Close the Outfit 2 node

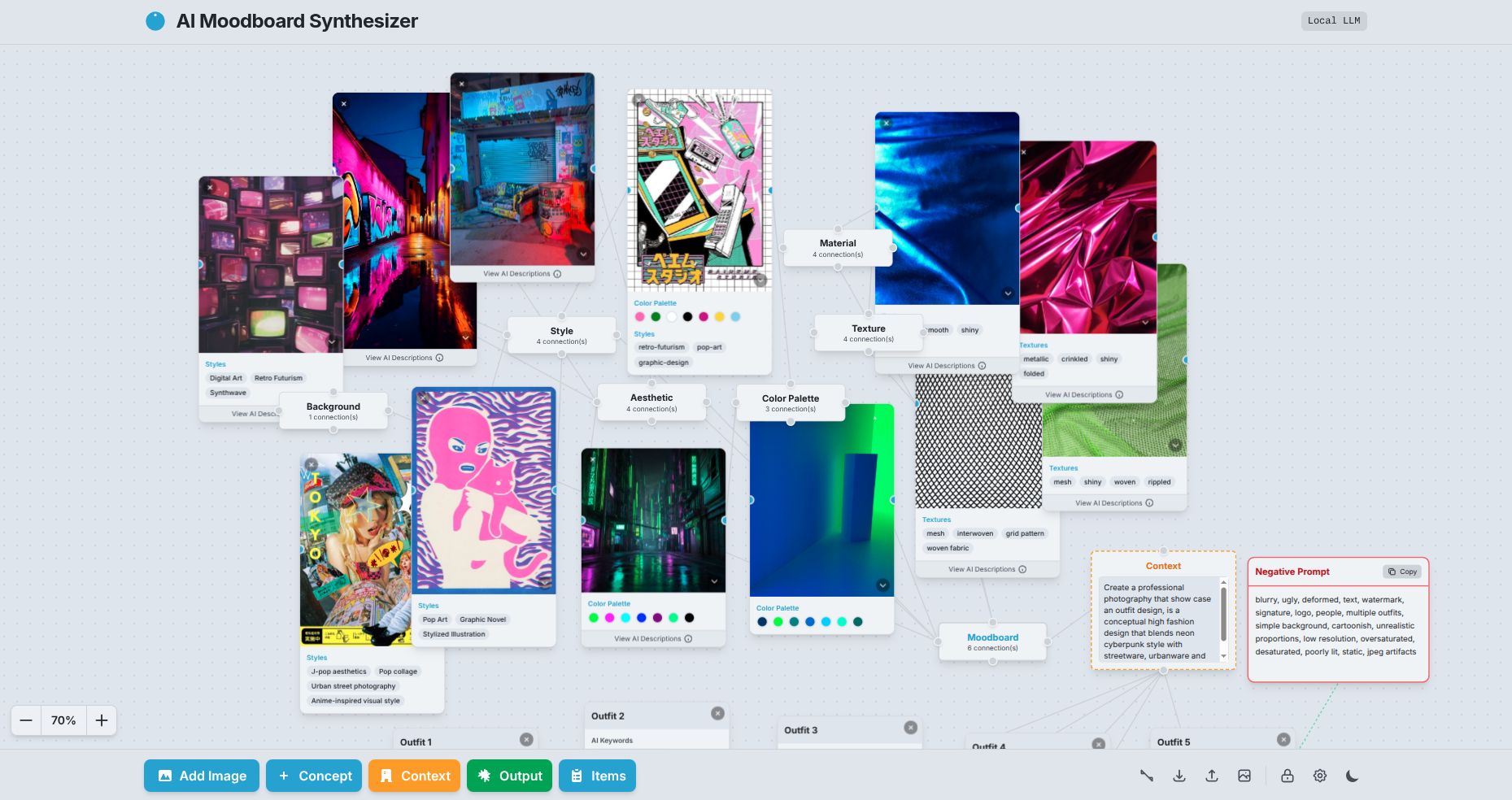pyautogui.click(x=717, y=713)
